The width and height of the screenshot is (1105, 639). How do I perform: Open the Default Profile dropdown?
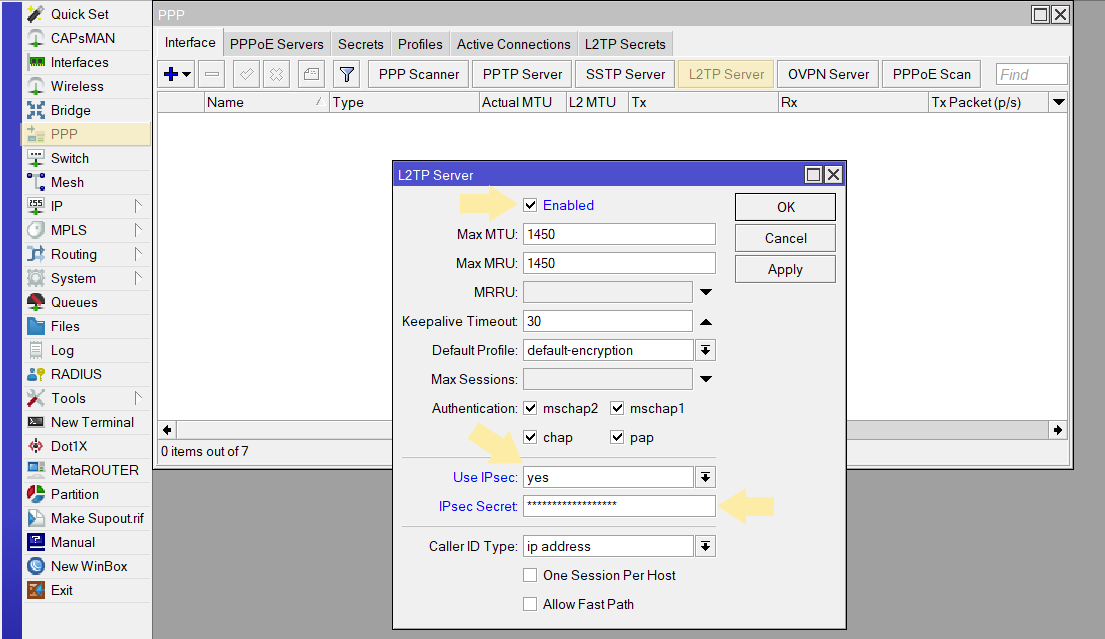click(x=705, y=350)
